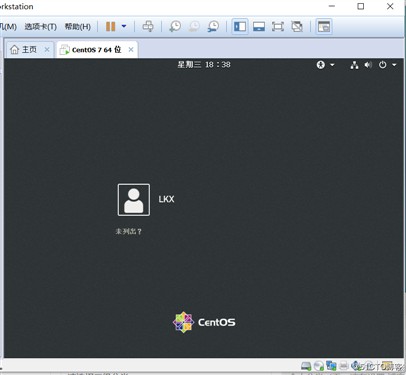Pause the virtual machine with the orange button

(110, 26)
